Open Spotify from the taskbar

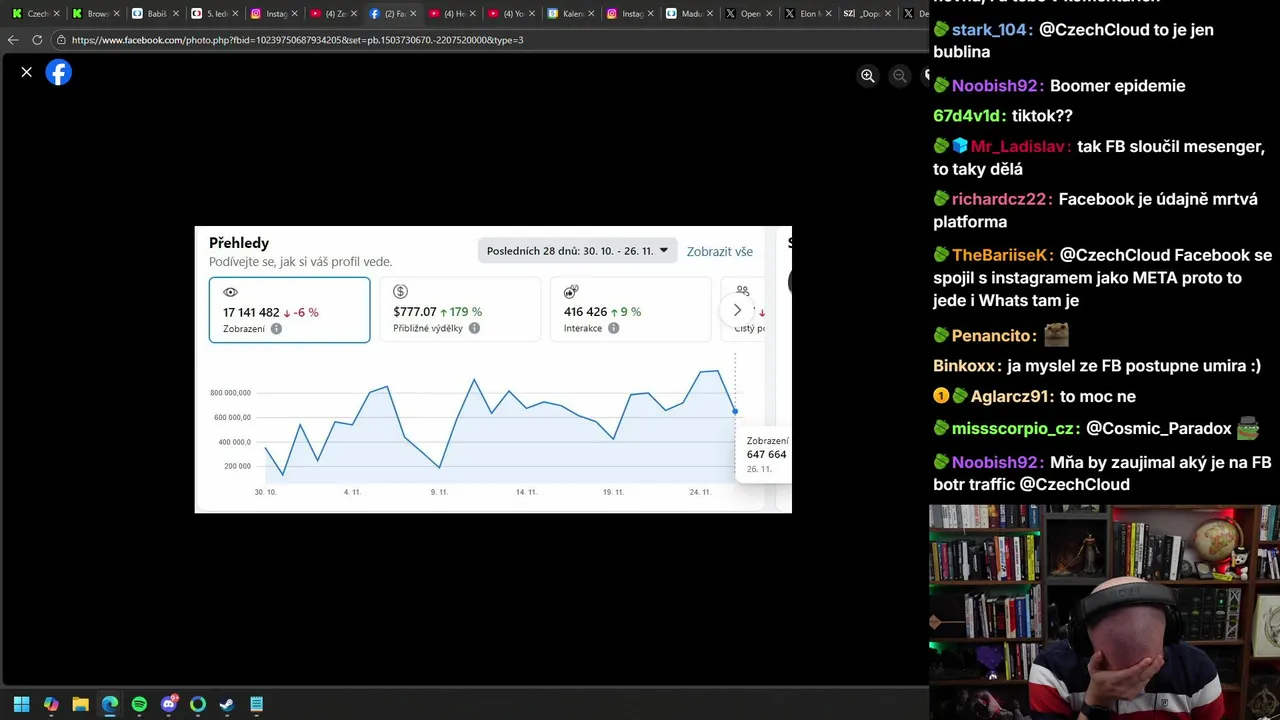tap(139, 704)
